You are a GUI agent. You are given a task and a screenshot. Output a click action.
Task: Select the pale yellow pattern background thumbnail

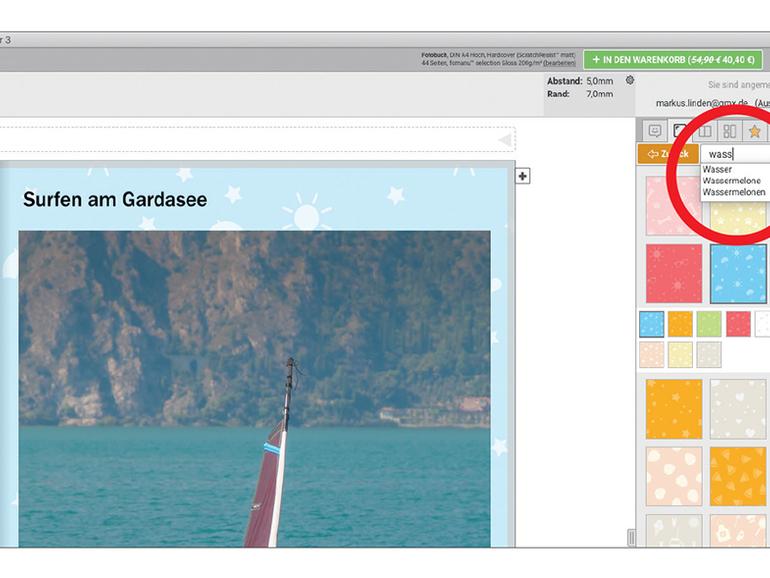click(x=738, y=219)
